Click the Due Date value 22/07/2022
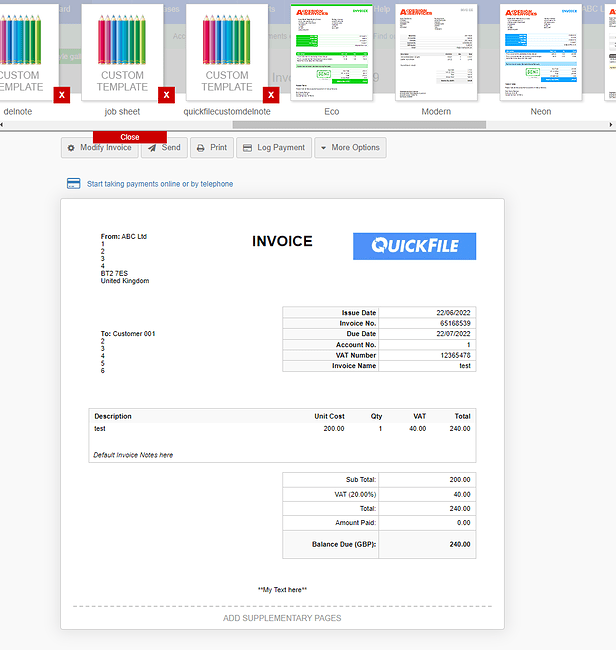The image size is (616, 650). [x=453, y=334]
